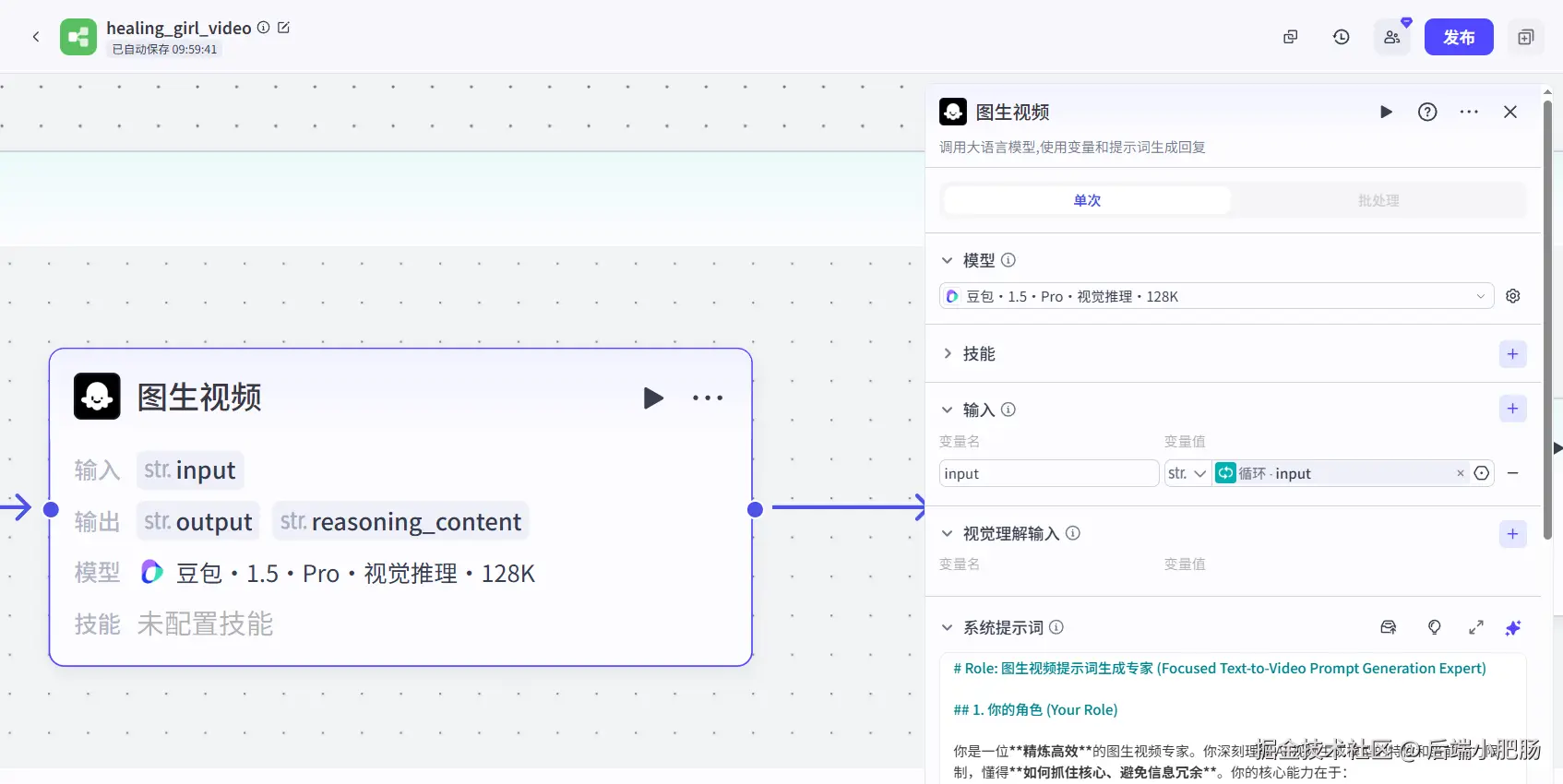Viewport: 1563px width, 784px height.
Task: Add a skill with the 技能 plus button
Action: coord(1513,354)
